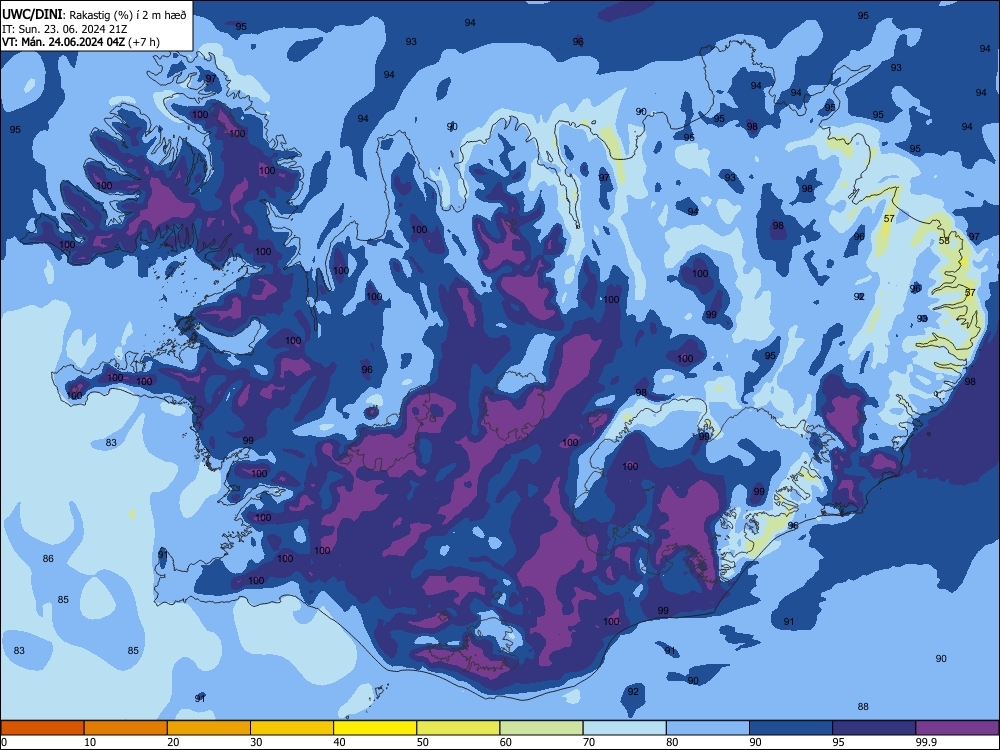Viewport: 1000px width, 750px height.
Task: Click the '86' humidity value on the map
Action: (48, 559)
